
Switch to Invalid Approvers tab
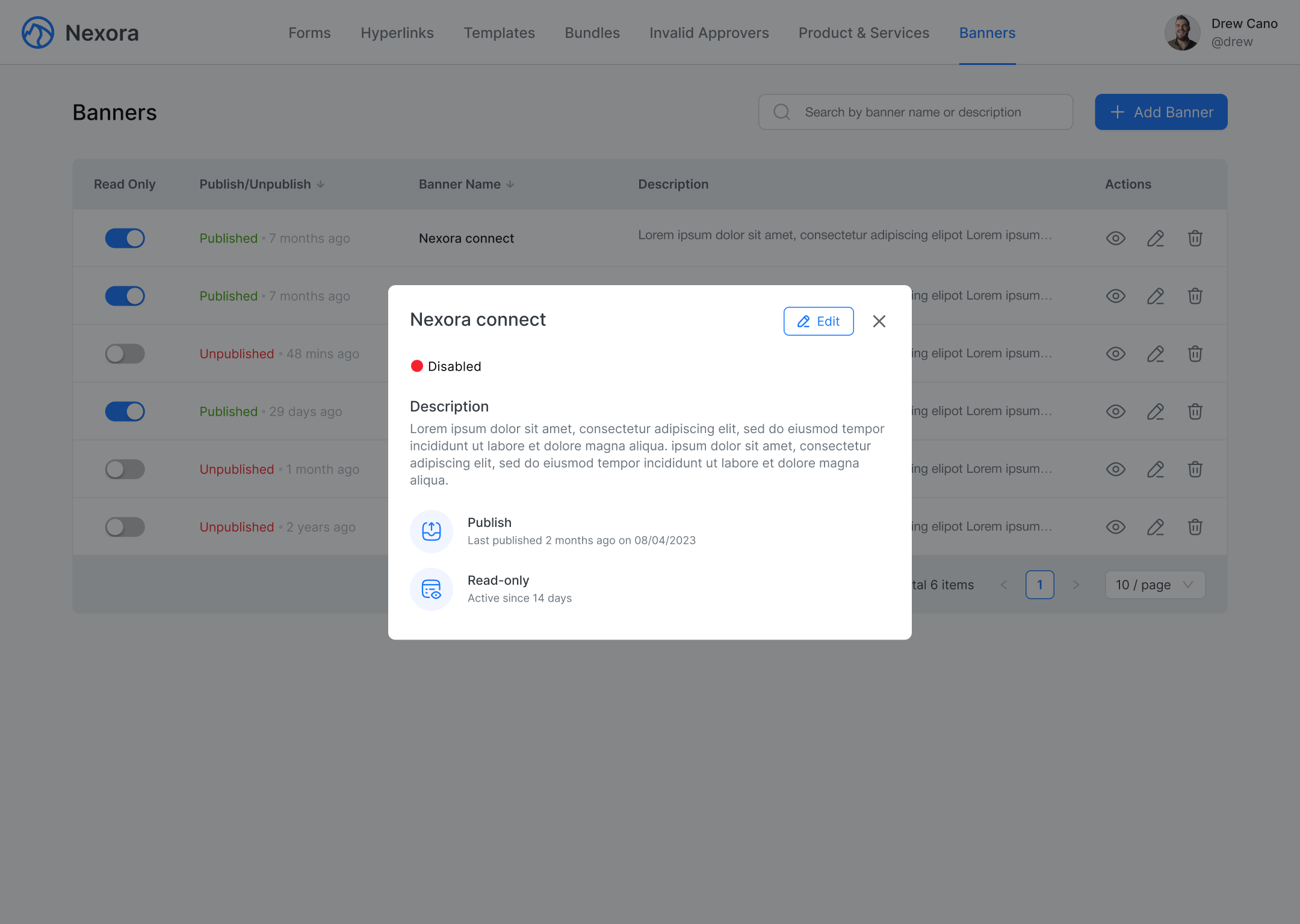pyautogui.click(x=709, y=33)
